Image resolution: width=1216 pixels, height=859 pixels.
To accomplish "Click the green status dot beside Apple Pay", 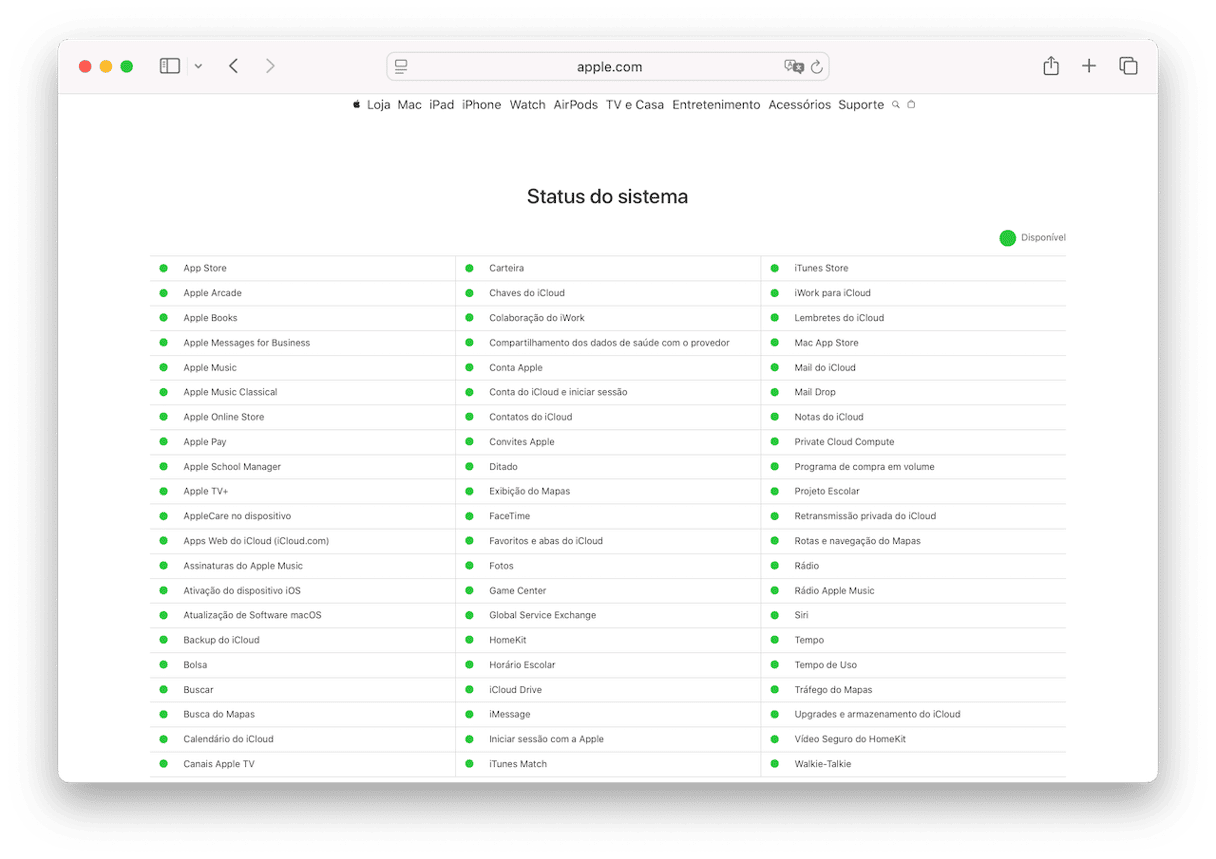I will click(163, 442).
